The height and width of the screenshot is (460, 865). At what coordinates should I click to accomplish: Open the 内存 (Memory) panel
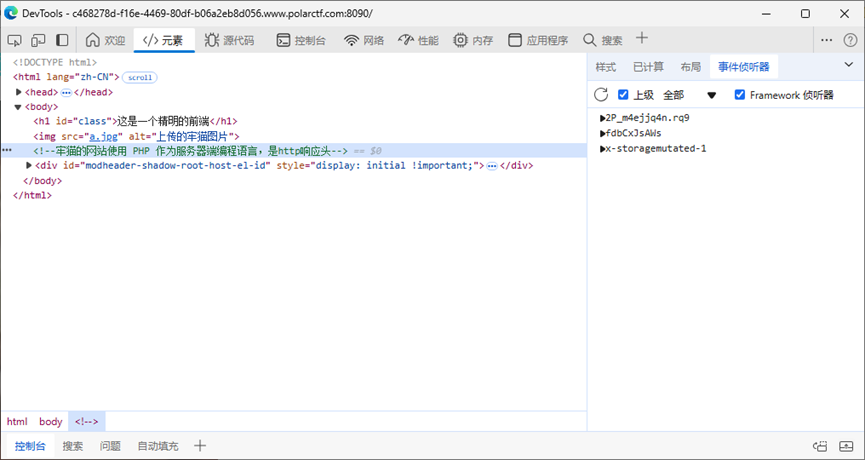coord(473,40)
